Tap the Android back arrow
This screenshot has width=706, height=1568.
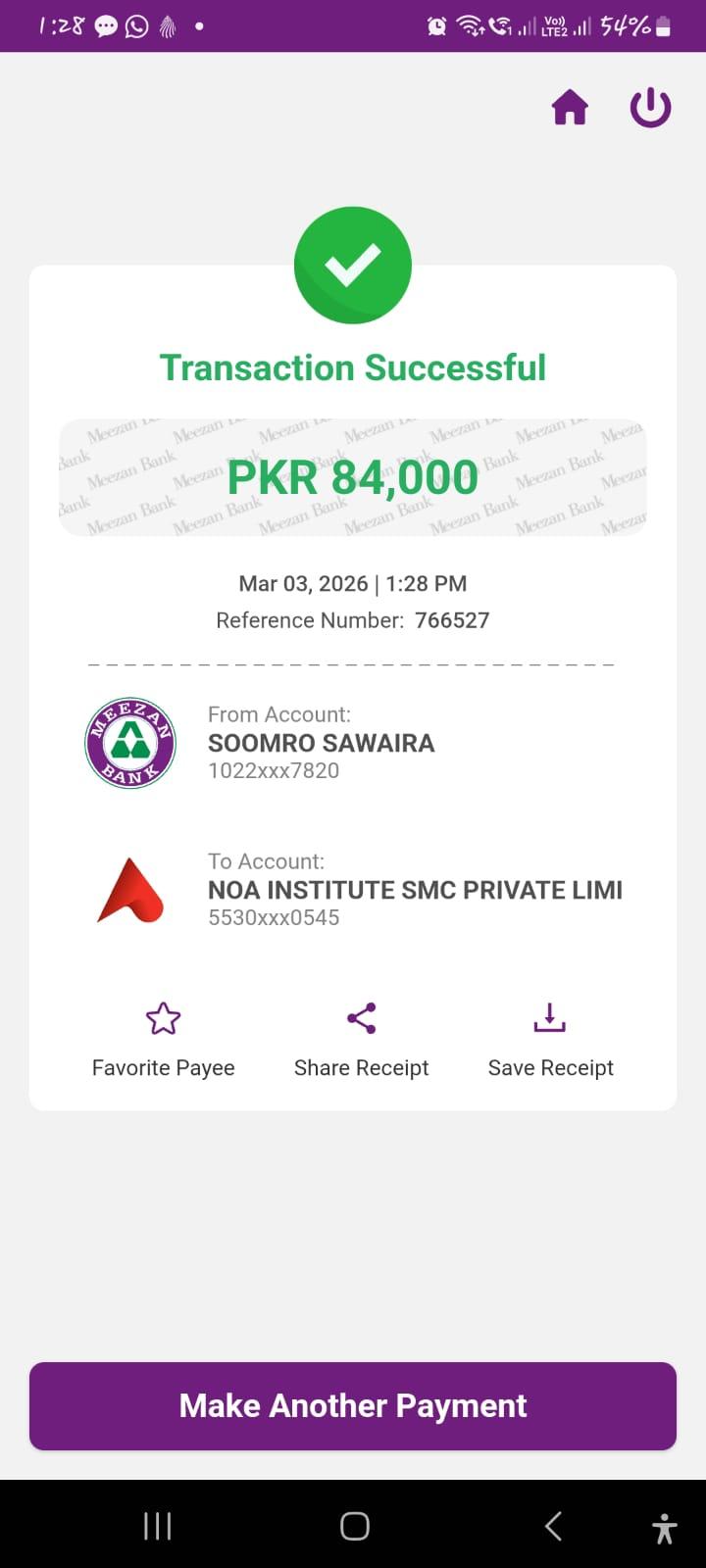point(553,1526)
